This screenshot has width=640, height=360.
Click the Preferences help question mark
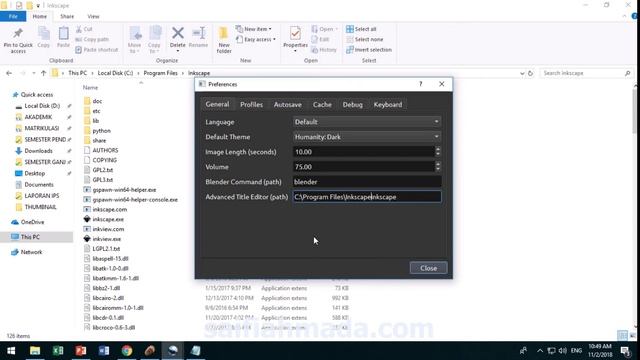(420, 84)
